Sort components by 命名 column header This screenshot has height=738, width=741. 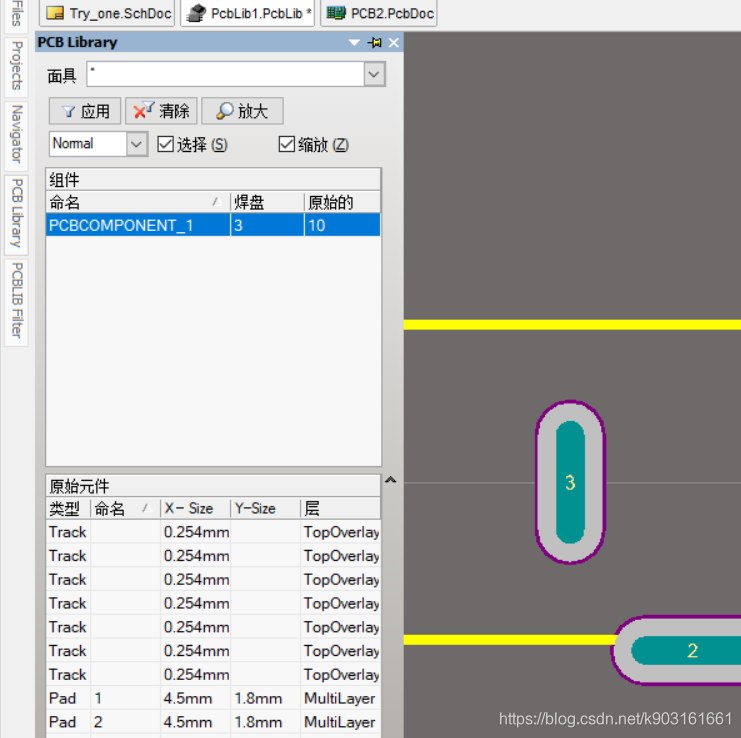pos(137,202)
